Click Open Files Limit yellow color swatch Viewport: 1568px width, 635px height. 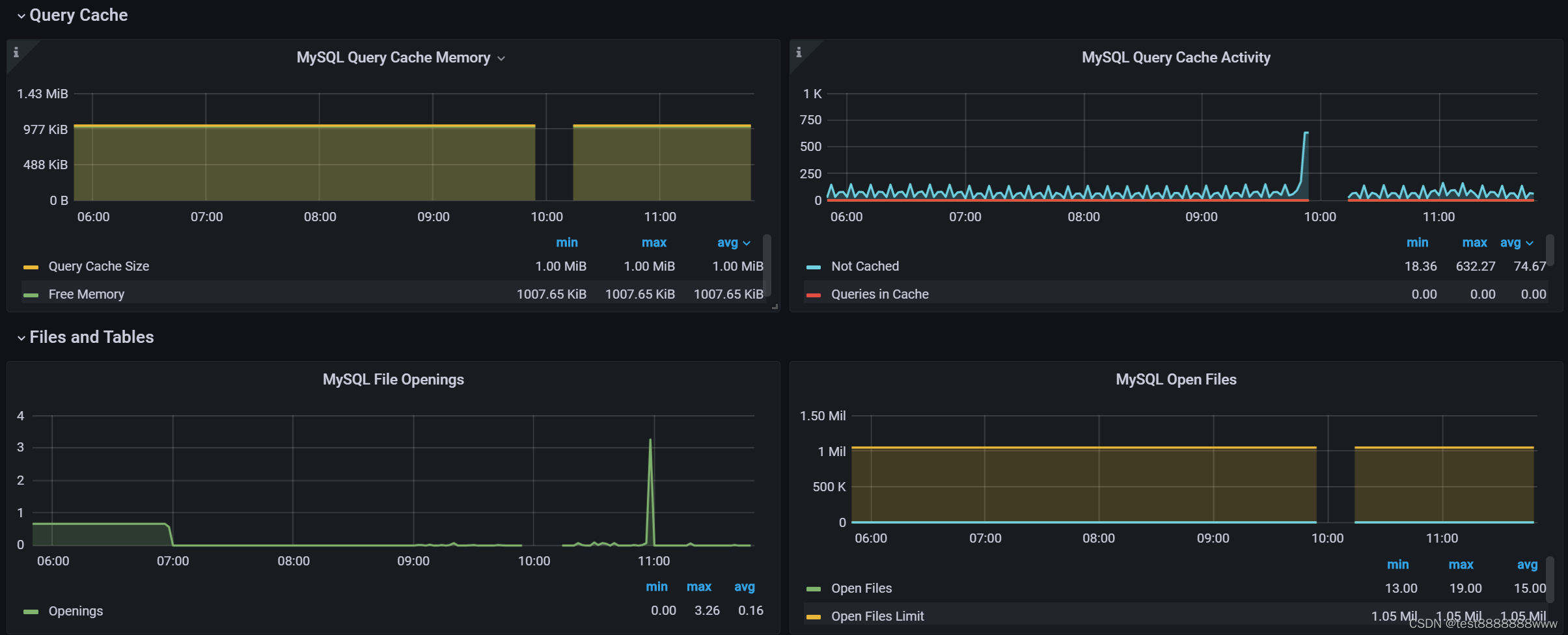coord(814,617)
